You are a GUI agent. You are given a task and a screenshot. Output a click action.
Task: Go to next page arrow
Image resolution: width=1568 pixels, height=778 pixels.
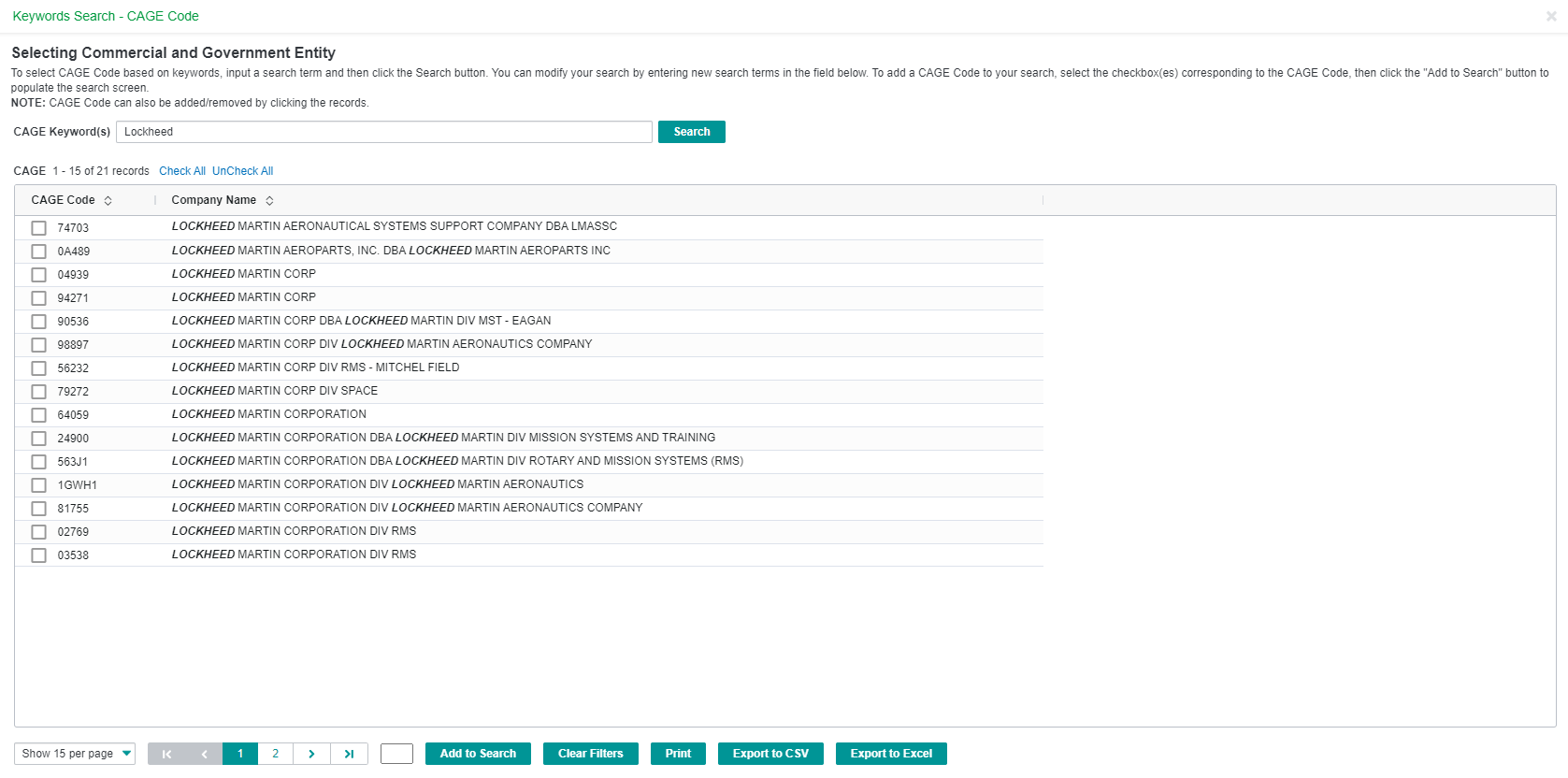point(311,754)
